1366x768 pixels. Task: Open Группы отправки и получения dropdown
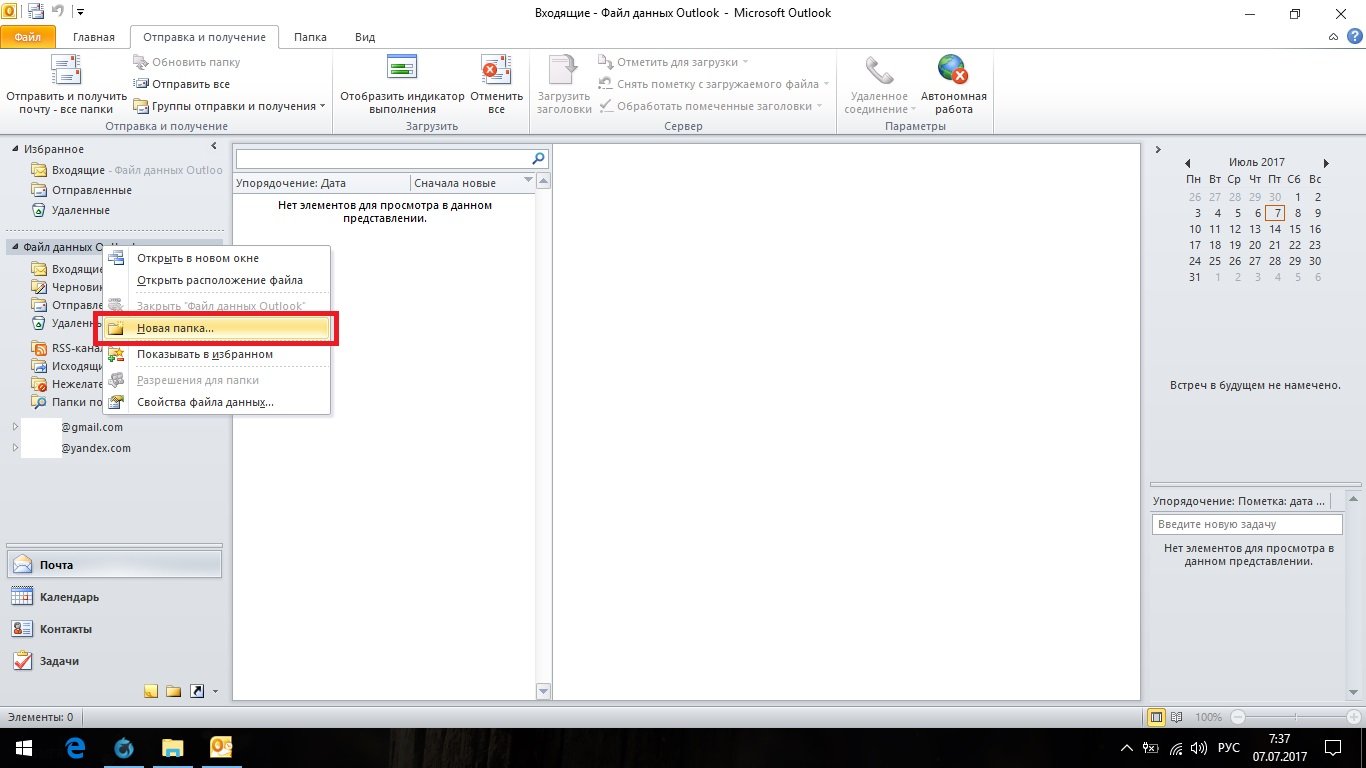pos(230,106)
